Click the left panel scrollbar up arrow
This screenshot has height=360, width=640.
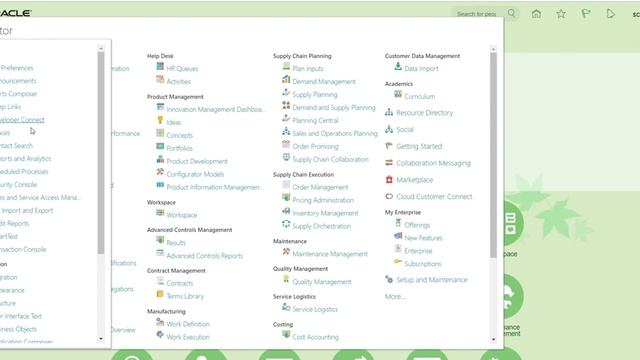pyautogui.click(x=101, y=49)
